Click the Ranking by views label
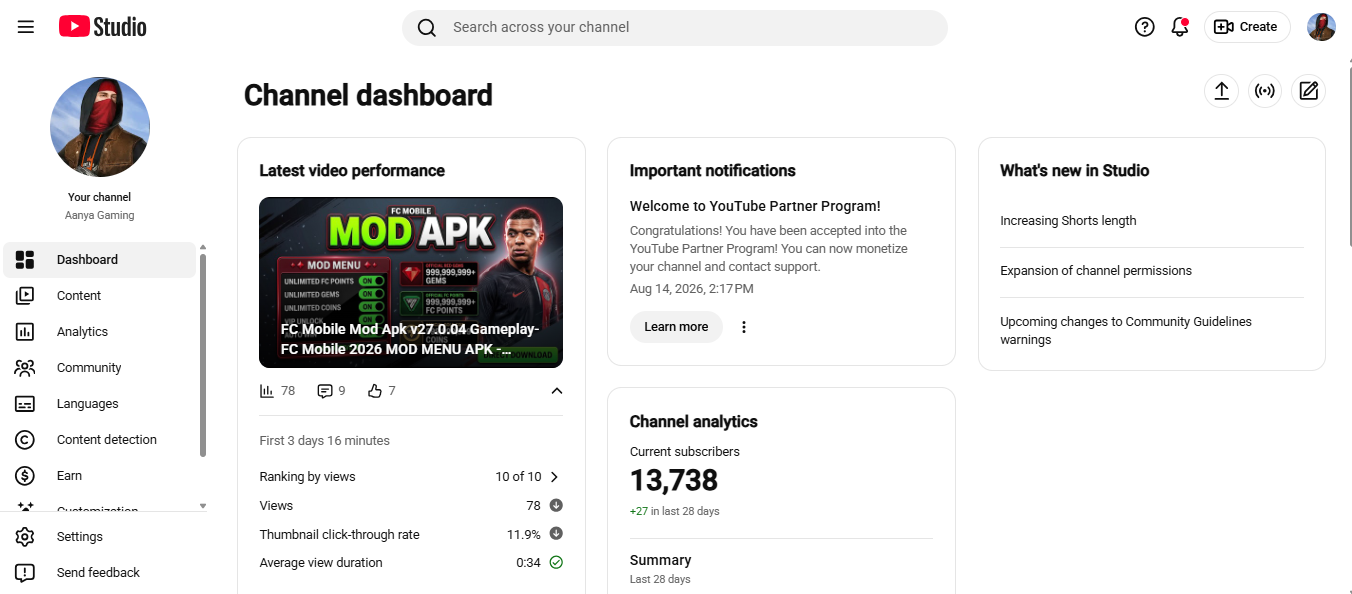This screenshot has width=1352, height=594. 307,477
